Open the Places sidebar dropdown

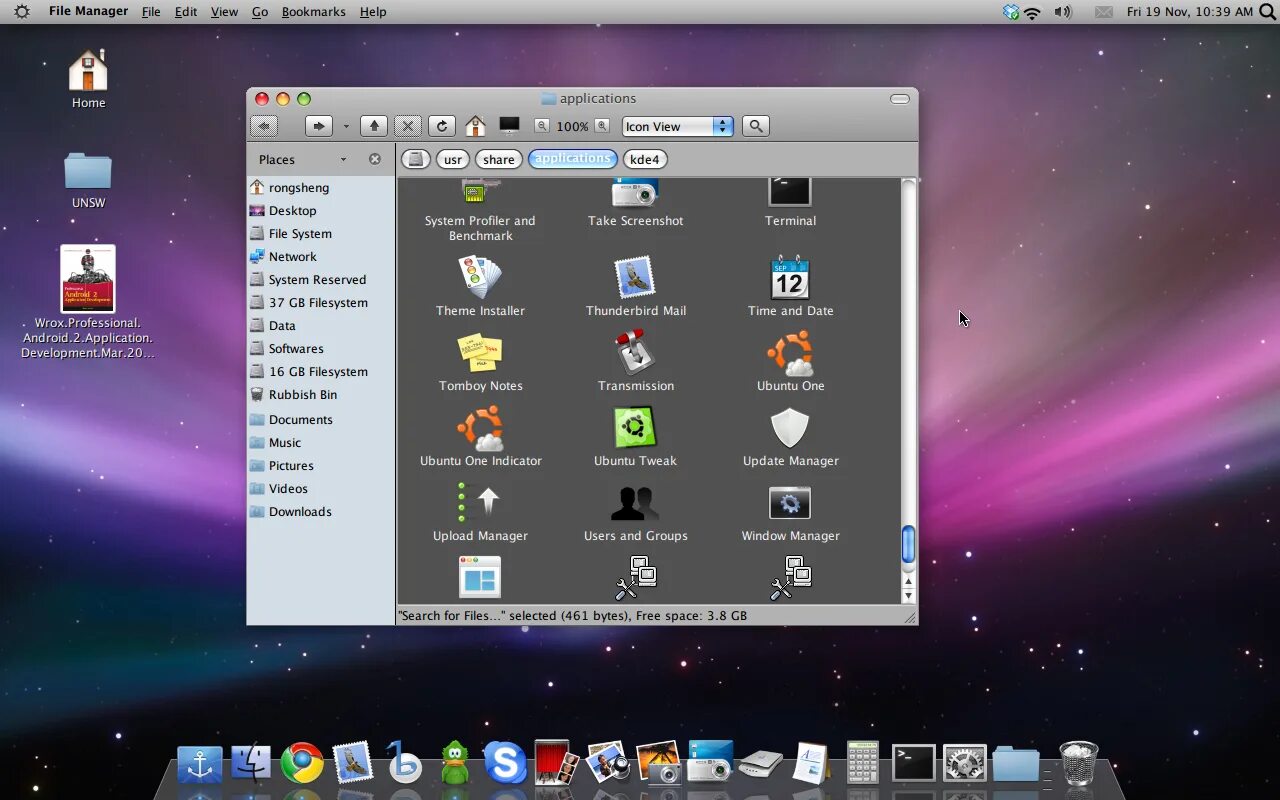(x=343, y=159)
